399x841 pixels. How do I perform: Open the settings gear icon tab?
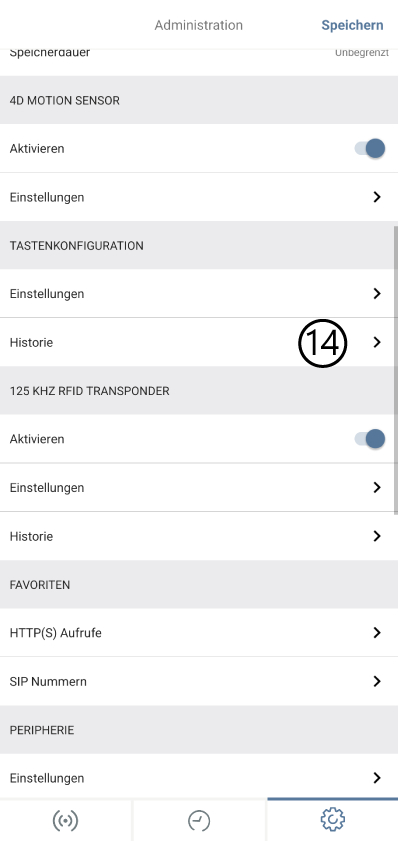pos(332,819)
